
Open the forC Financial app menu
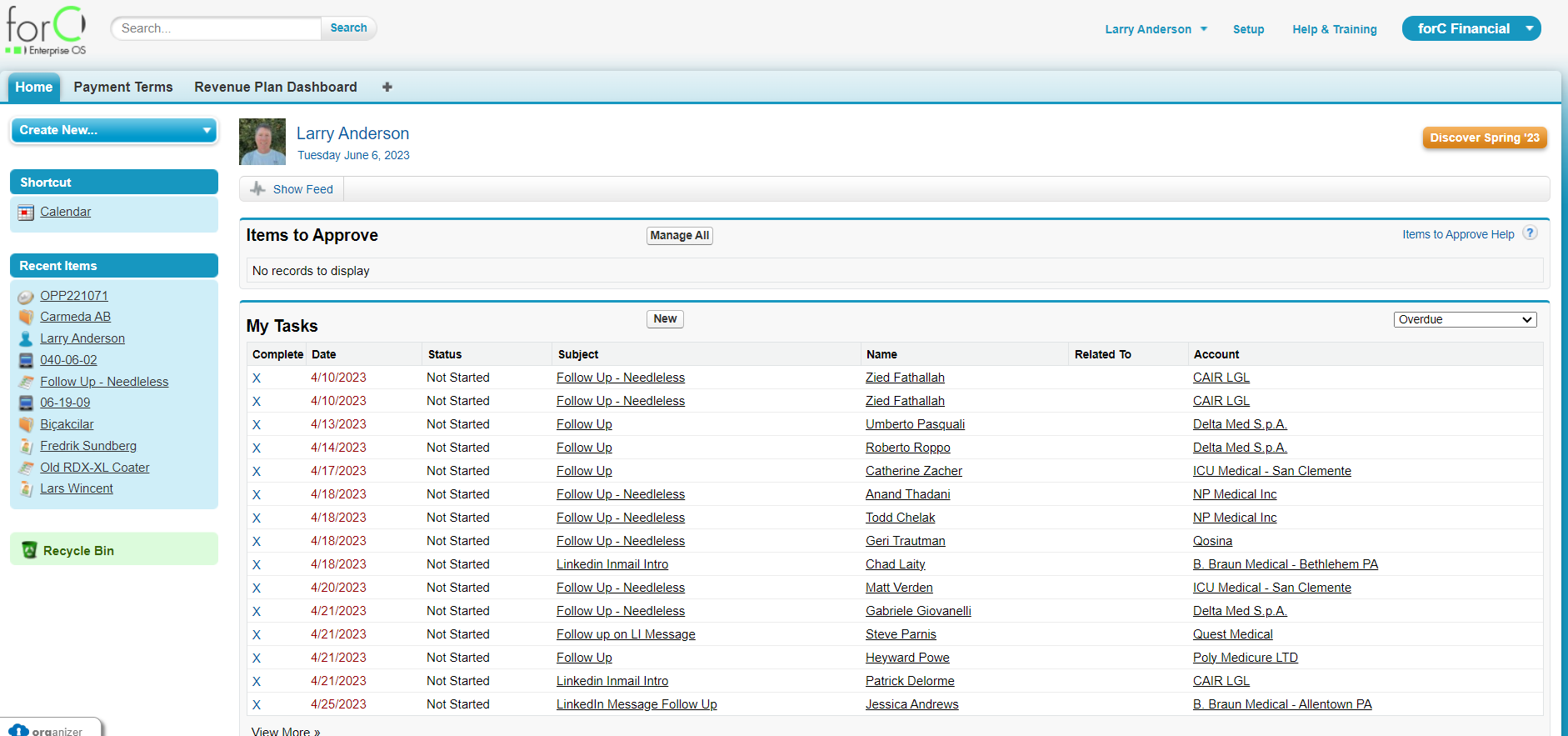[x=1471, y=28]
